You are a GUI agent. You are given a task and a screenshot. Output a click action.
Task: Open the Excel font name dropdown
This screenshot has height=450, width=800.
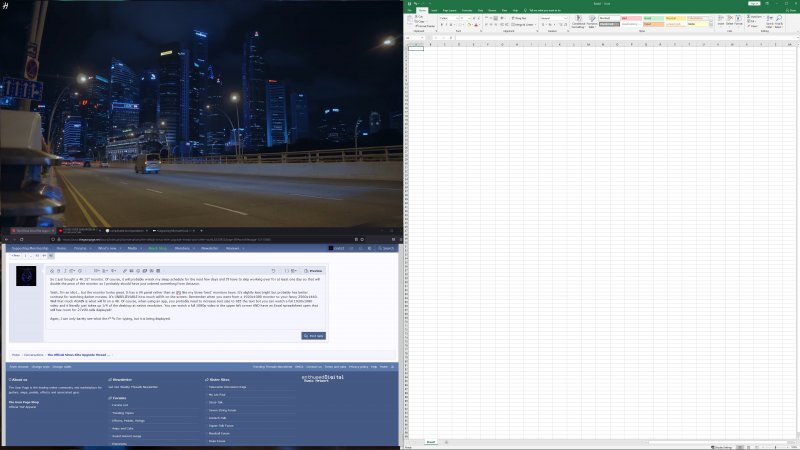[458, 18]
